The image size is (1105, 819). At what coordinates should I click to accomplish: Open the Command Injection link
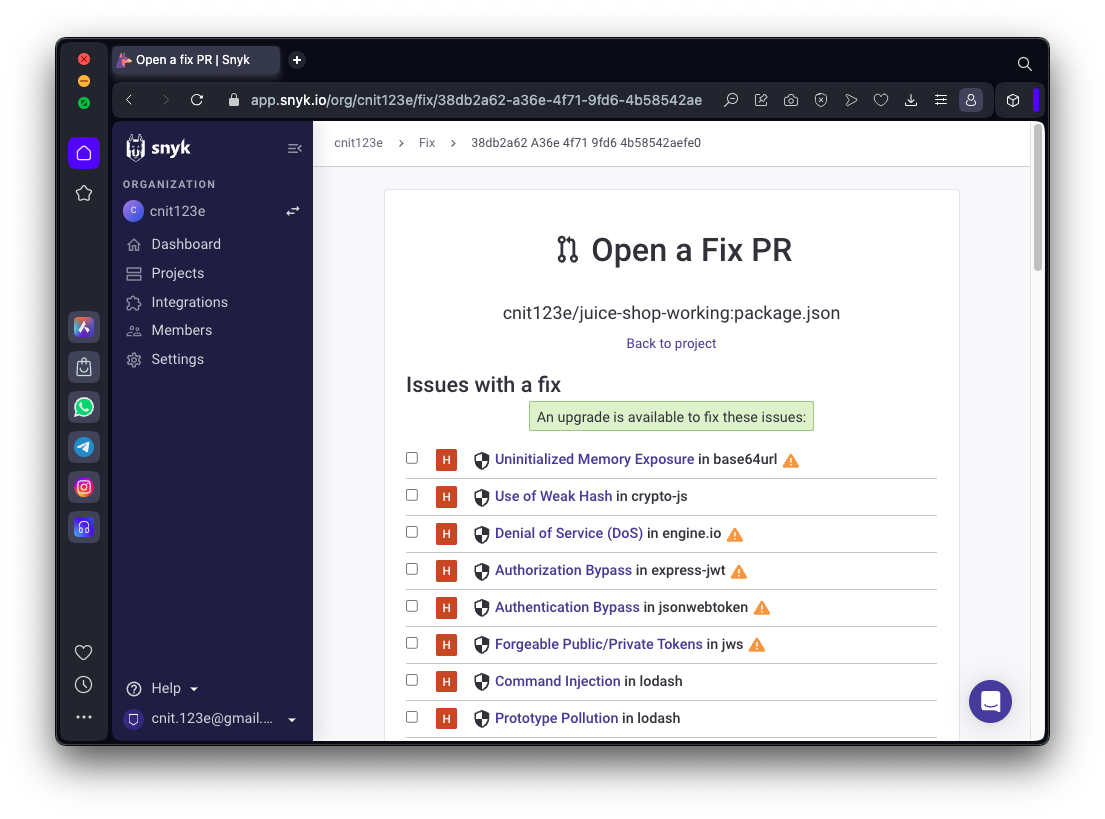pyautogui.click(x=557, y=681)
